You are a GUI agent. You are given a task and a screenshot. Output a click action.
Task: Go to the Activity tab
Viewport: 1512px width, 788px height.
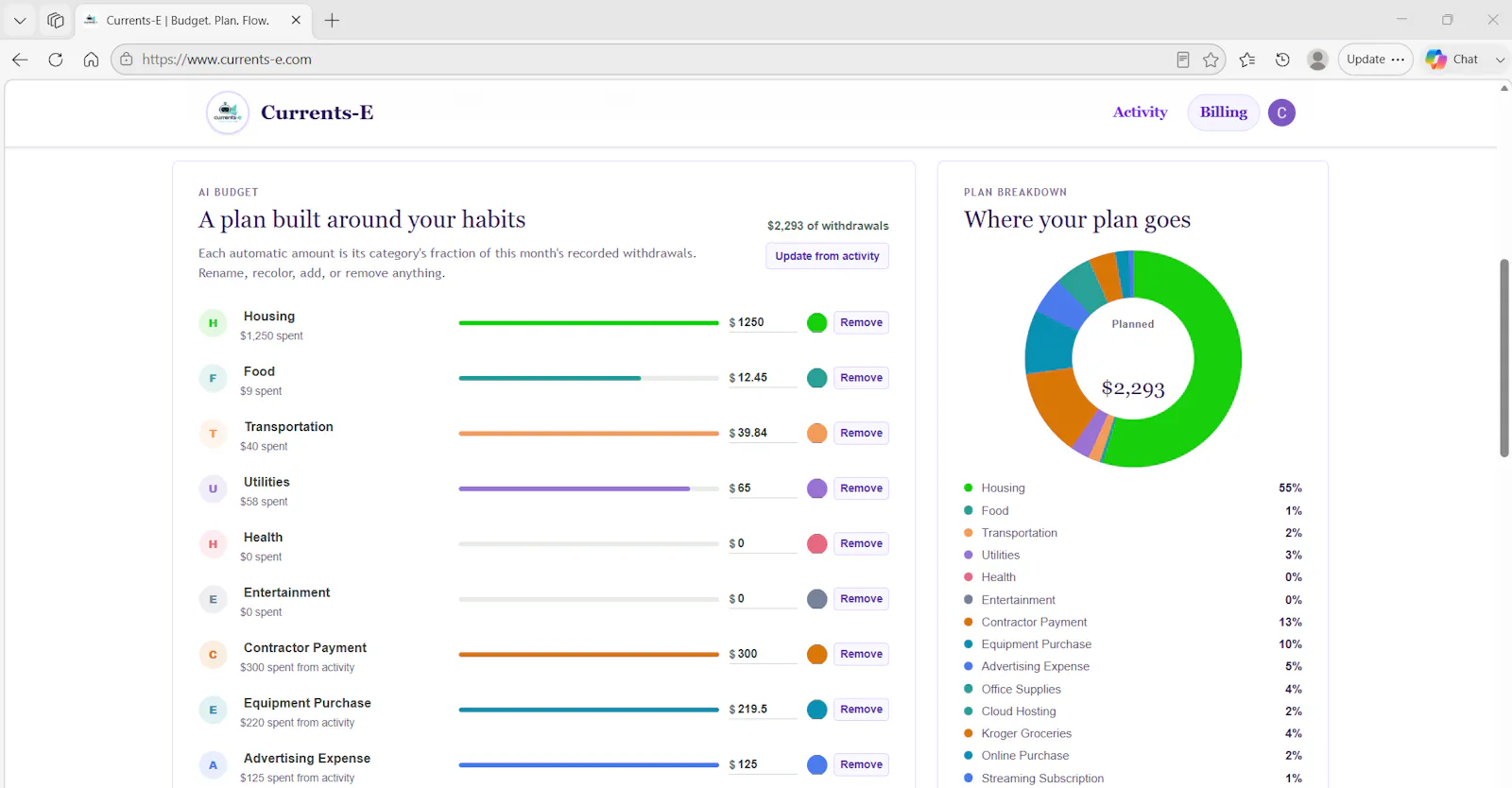click(x=1140, y=111)
